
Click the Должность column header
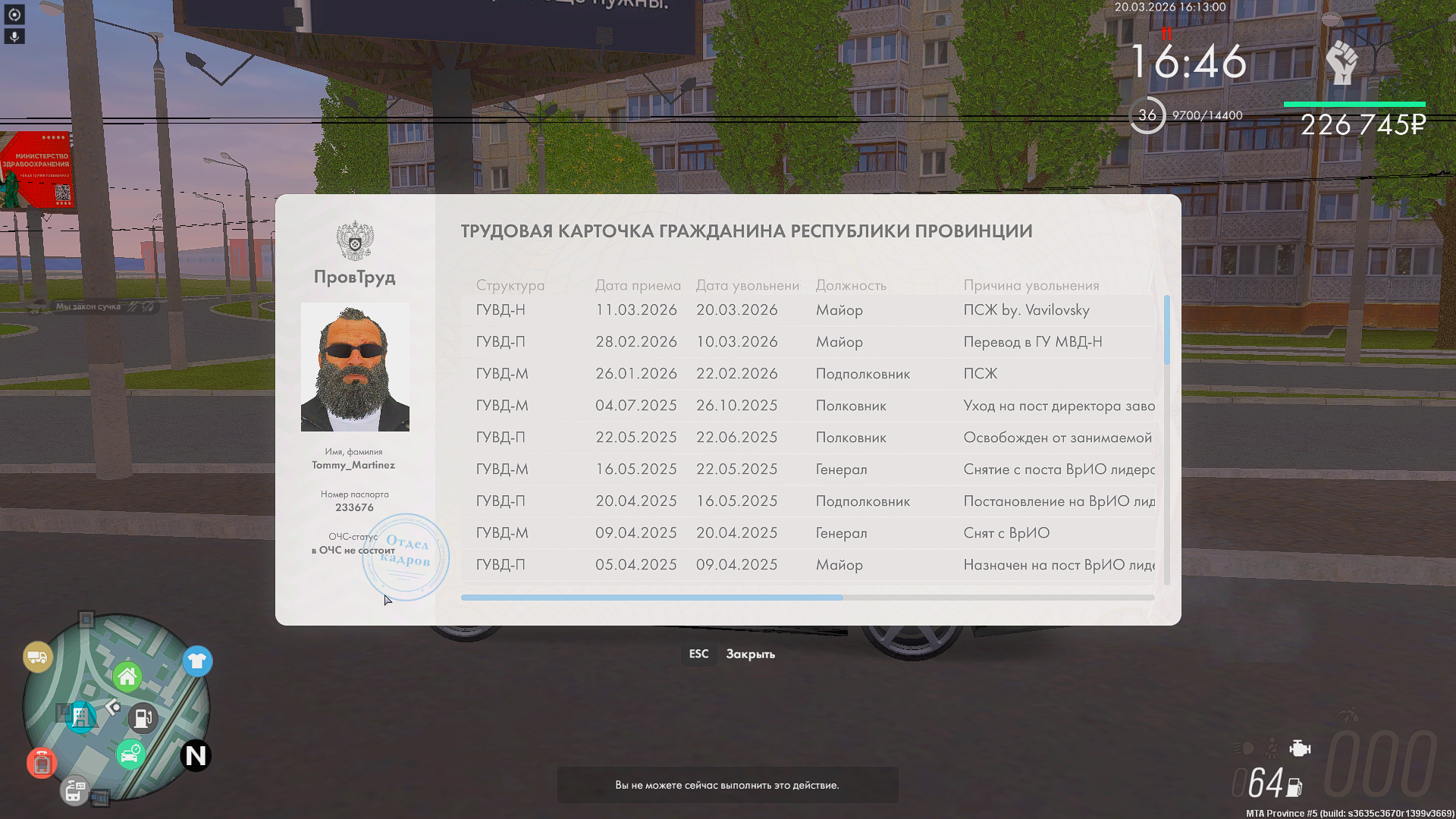[851, 285]
